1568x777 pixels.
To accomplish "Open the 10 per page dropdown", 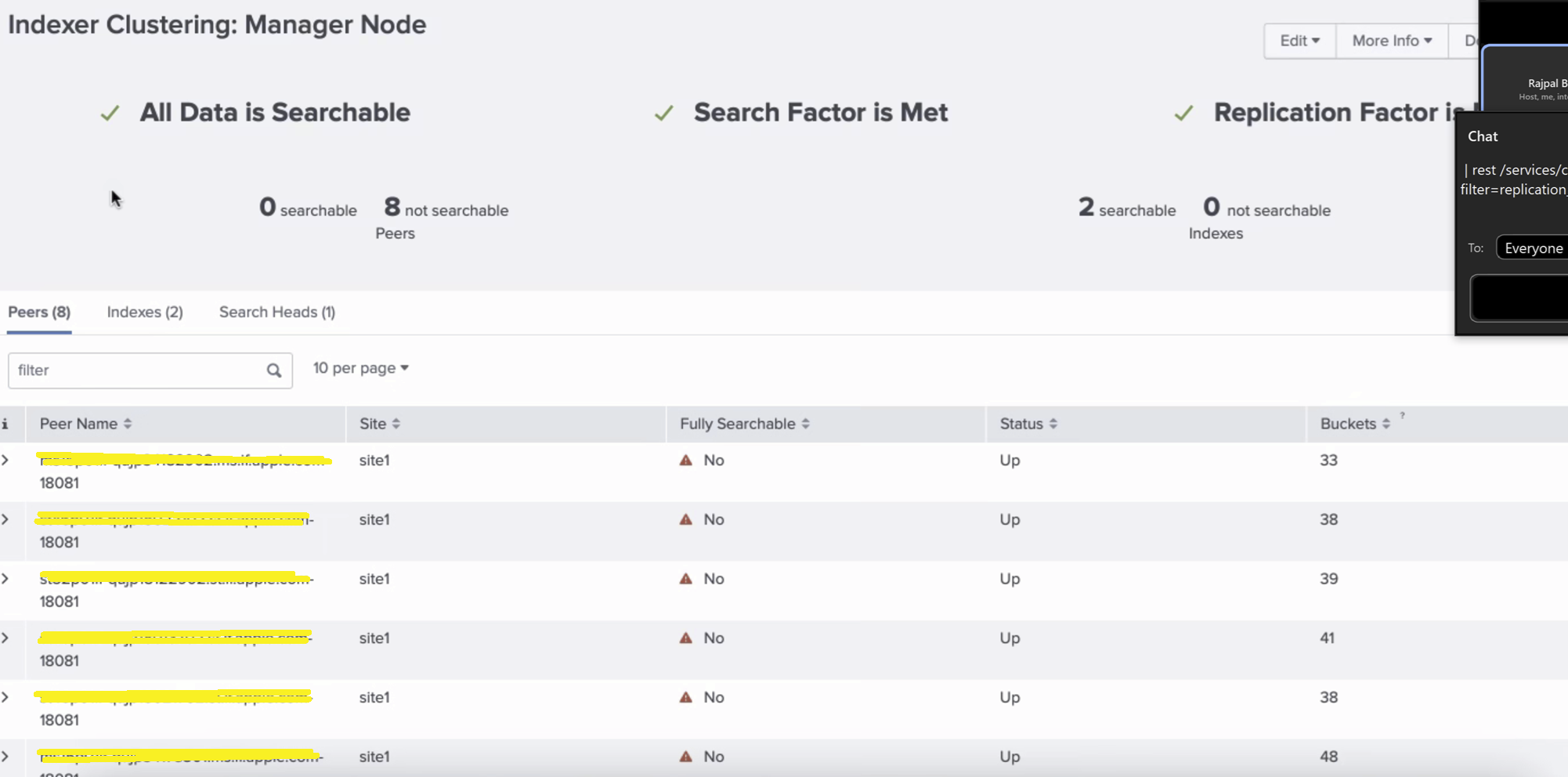I will click(x=361, y=368).
